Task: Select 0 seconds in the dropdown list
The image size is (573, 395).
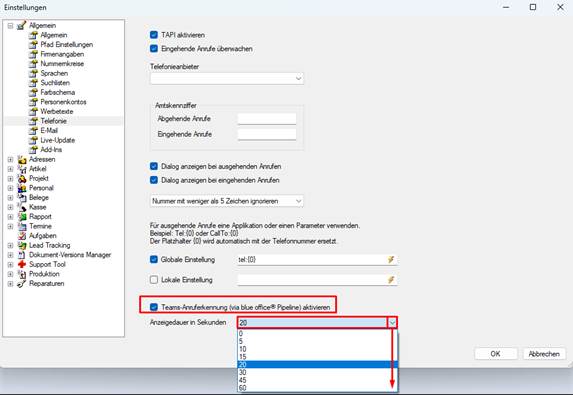Action: pyautogui.click(x=317, y=334)
